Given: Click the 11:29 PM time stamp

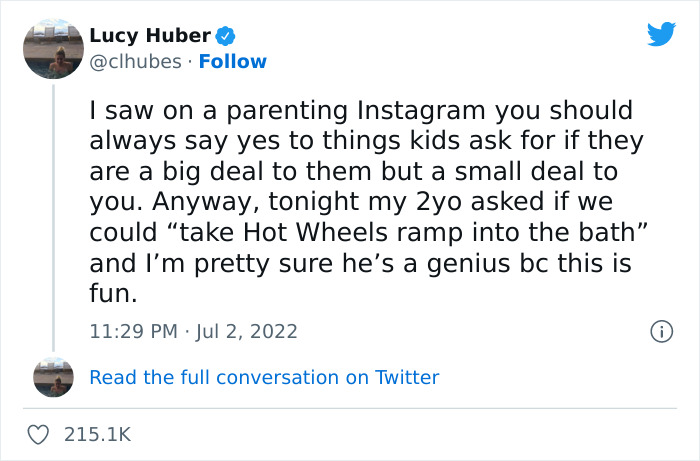Looking at the screenshot, I should point(131,330).
